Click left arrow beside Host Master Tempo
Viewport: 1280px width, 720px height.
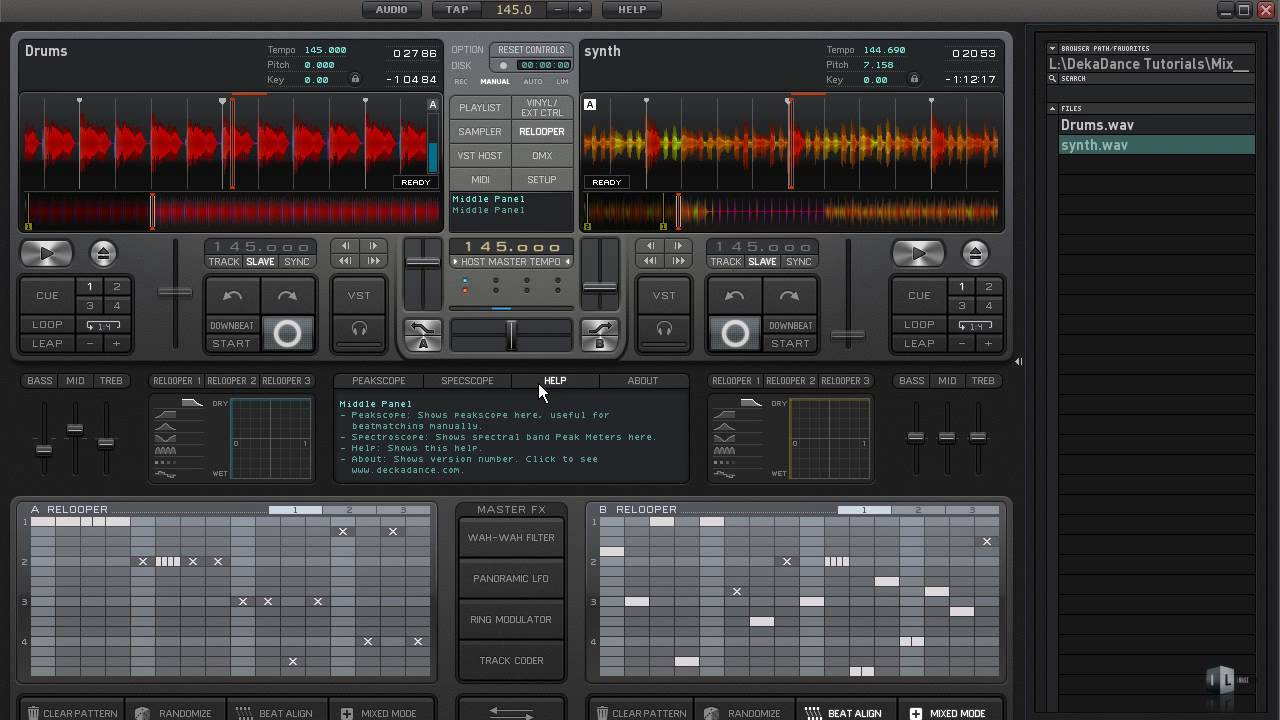coord(455,262)
